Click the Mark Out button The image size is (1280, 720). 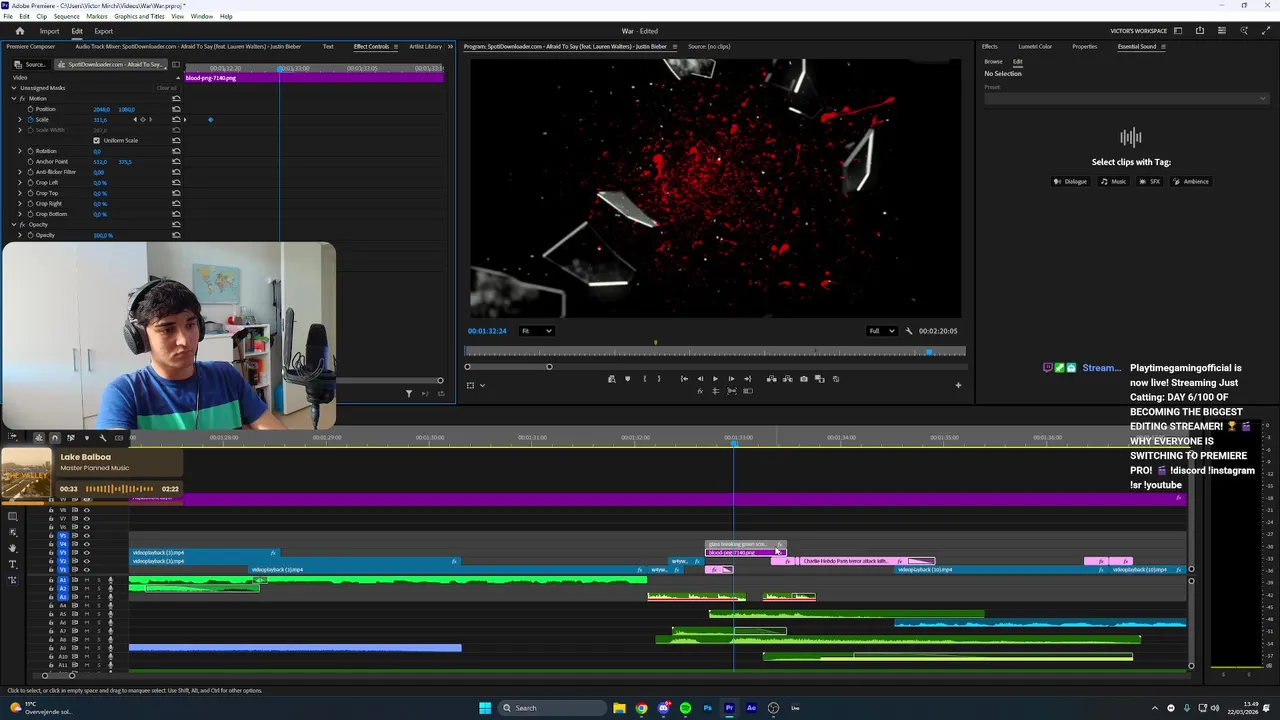pos(659,379)
